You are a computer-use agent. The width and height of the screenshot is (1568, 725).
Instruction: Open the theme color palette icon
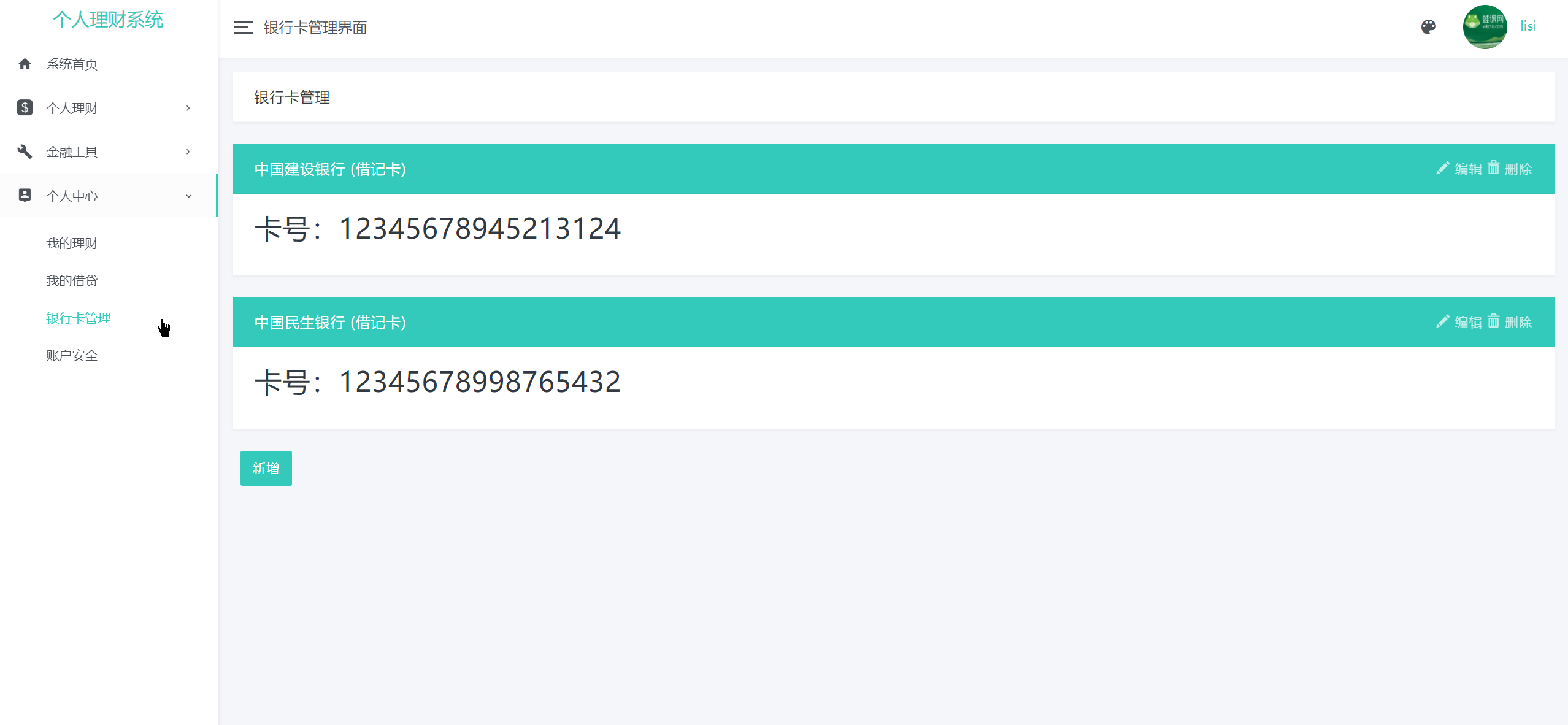coord(1428,27)
